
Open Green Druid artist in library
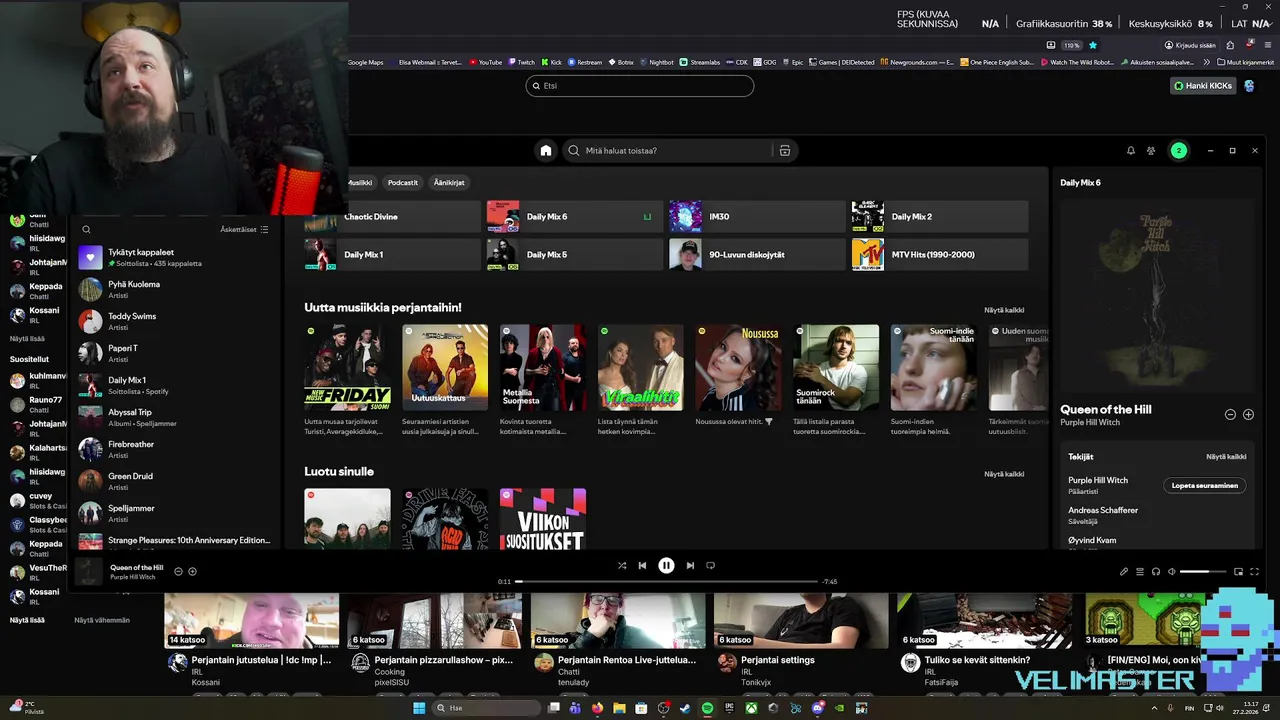pos(175,482)
